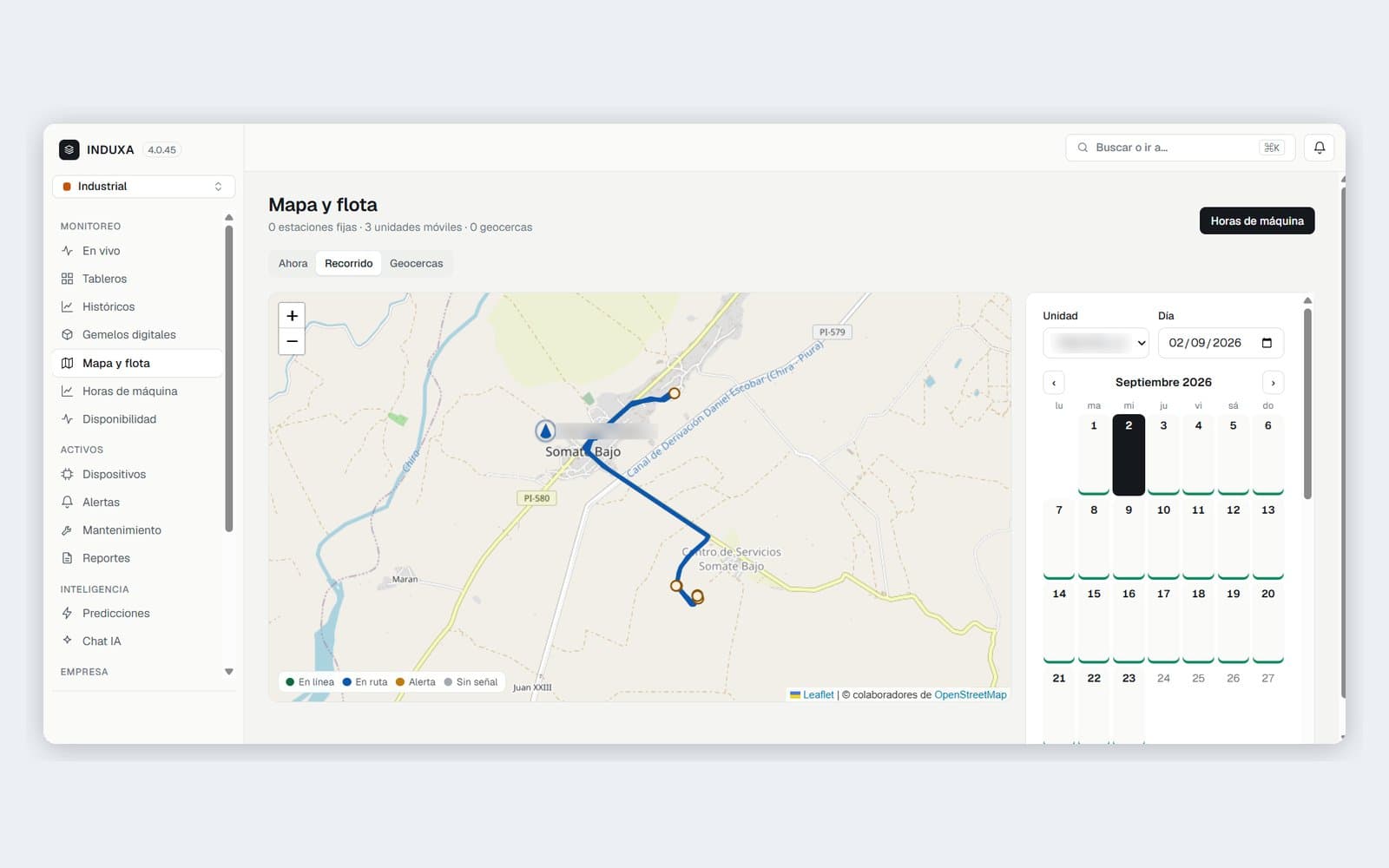Click the Día date field

[1221, 343]
